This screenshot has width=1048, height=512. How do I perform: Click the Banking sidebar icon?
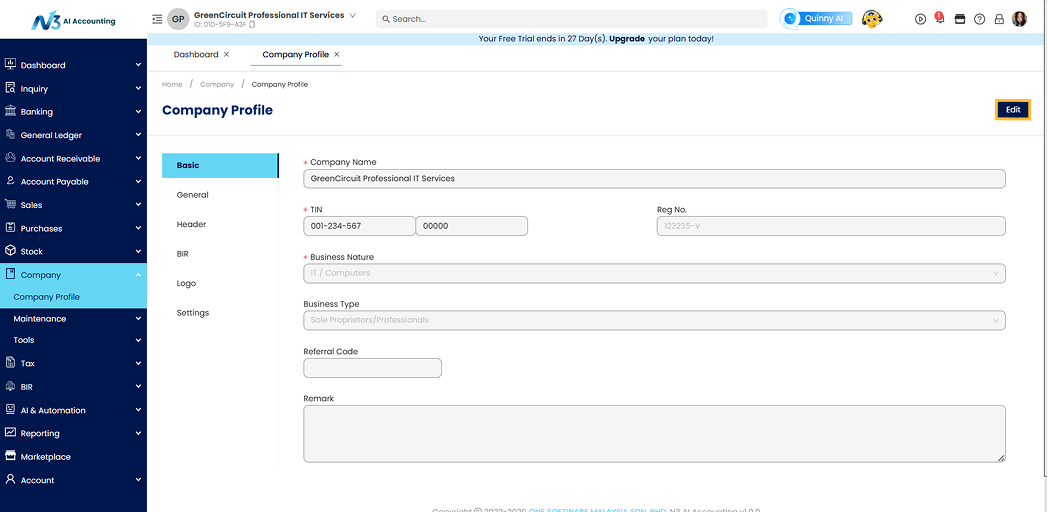(10, 111)
